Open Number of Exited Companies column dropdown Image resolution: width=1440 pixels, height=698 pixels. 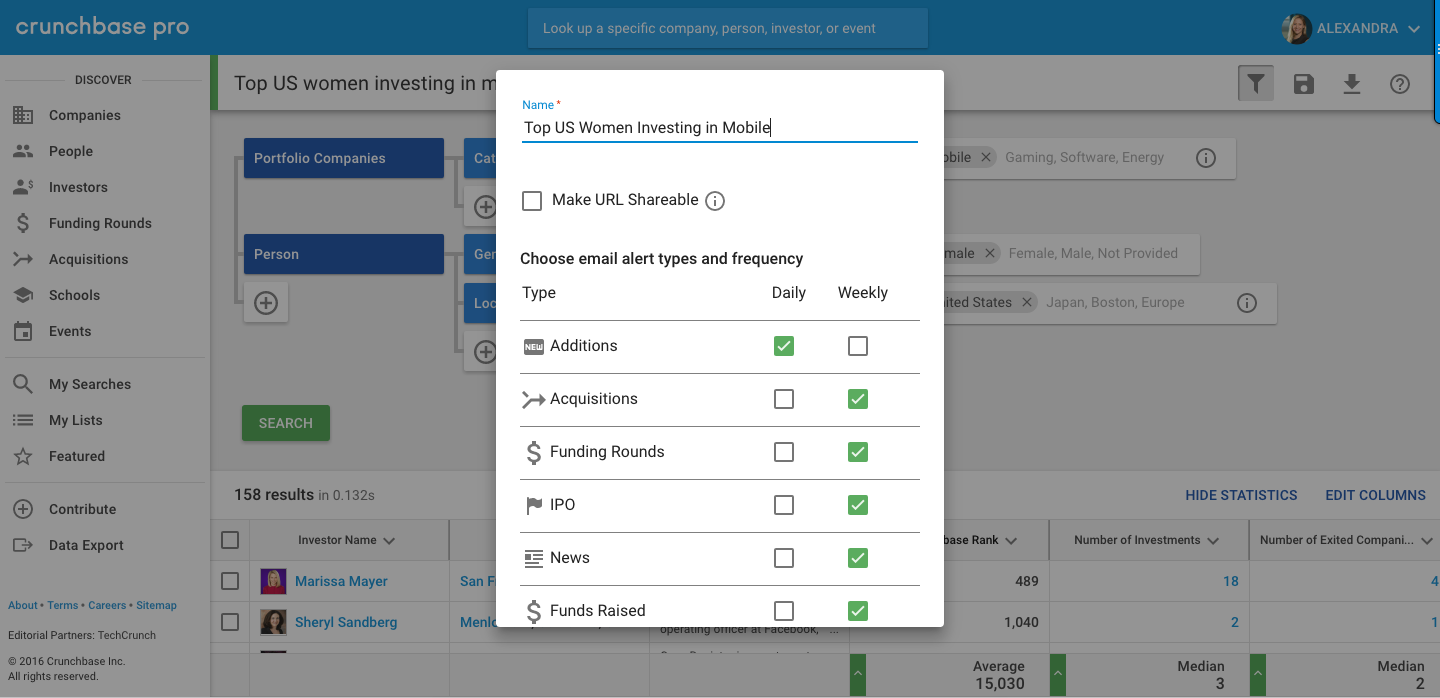[1427, 541]
